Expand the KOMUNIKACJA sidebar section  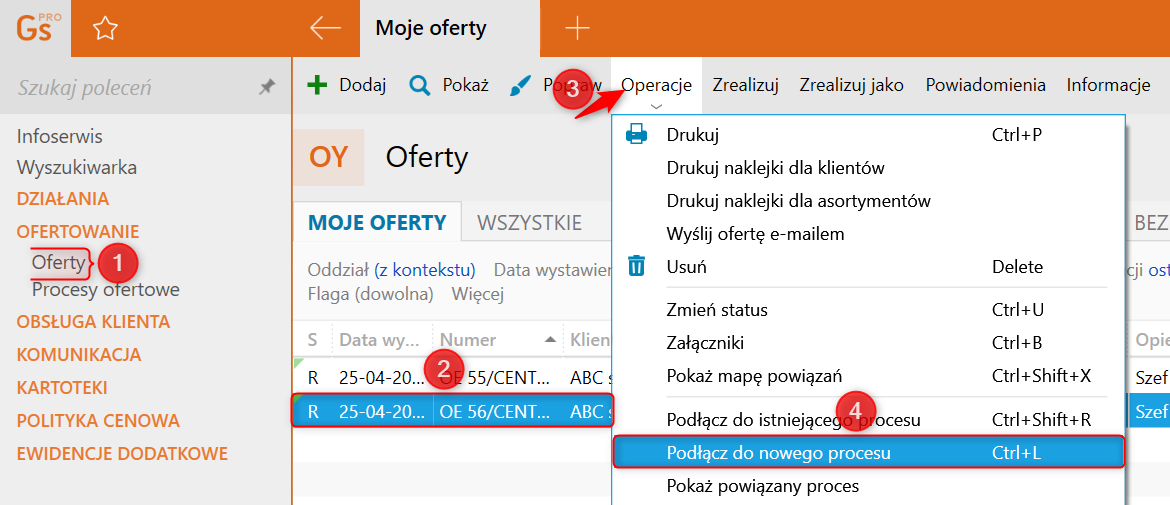pos(78,354)
